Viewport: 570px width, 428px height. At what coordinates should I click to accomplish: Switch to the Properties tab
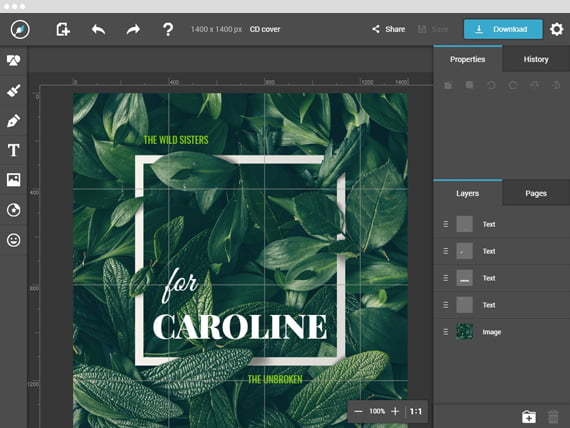point(467,59)
